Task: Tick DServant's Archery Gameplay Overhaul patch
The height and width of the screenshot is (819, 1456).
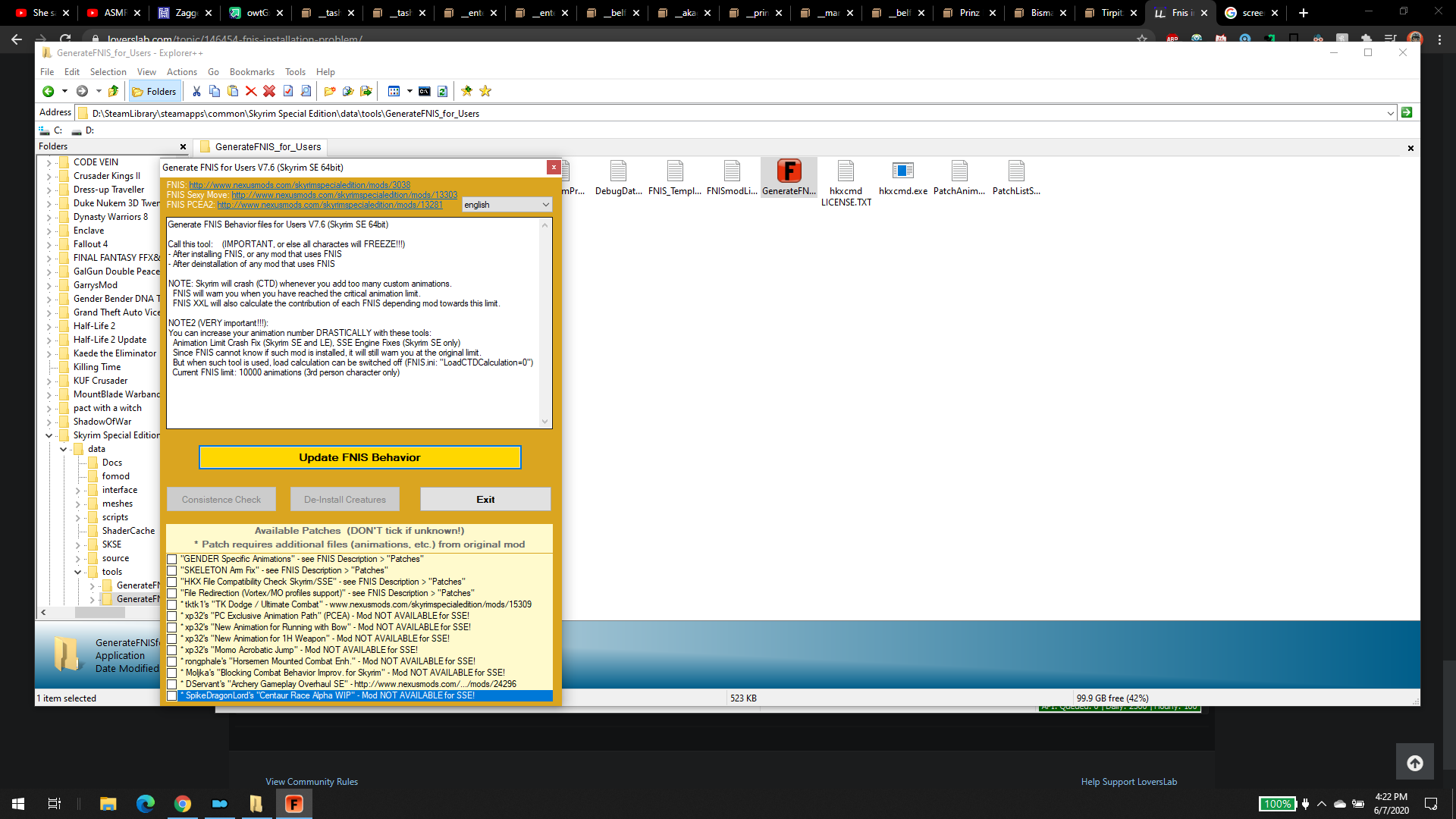Action: [x=172, y=685]
